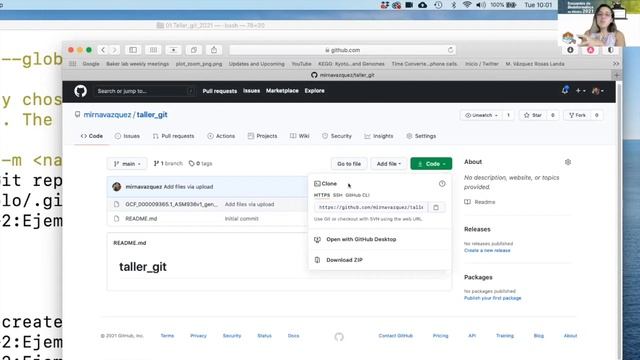Select the HTTPS clone option
The image size is (640, 360).
[x=322, y=195]
